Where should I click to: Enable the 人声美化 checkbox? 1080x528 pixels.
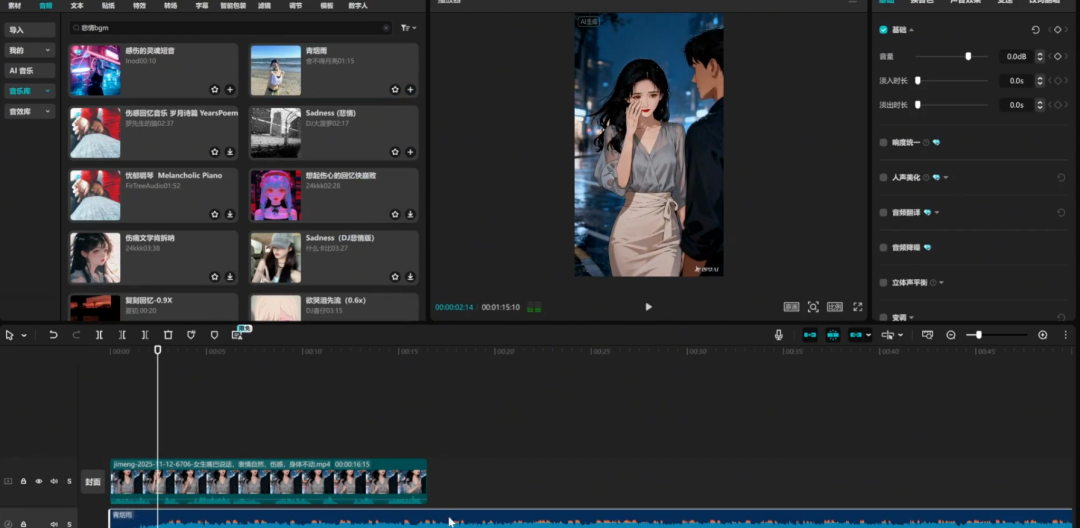click(883, 177)
